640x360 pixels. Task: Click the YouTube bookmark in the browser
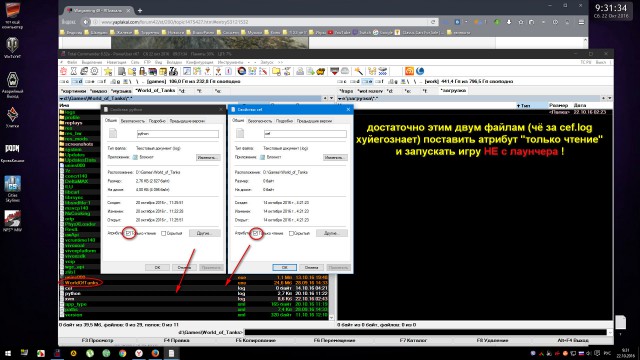coord(339,33)
